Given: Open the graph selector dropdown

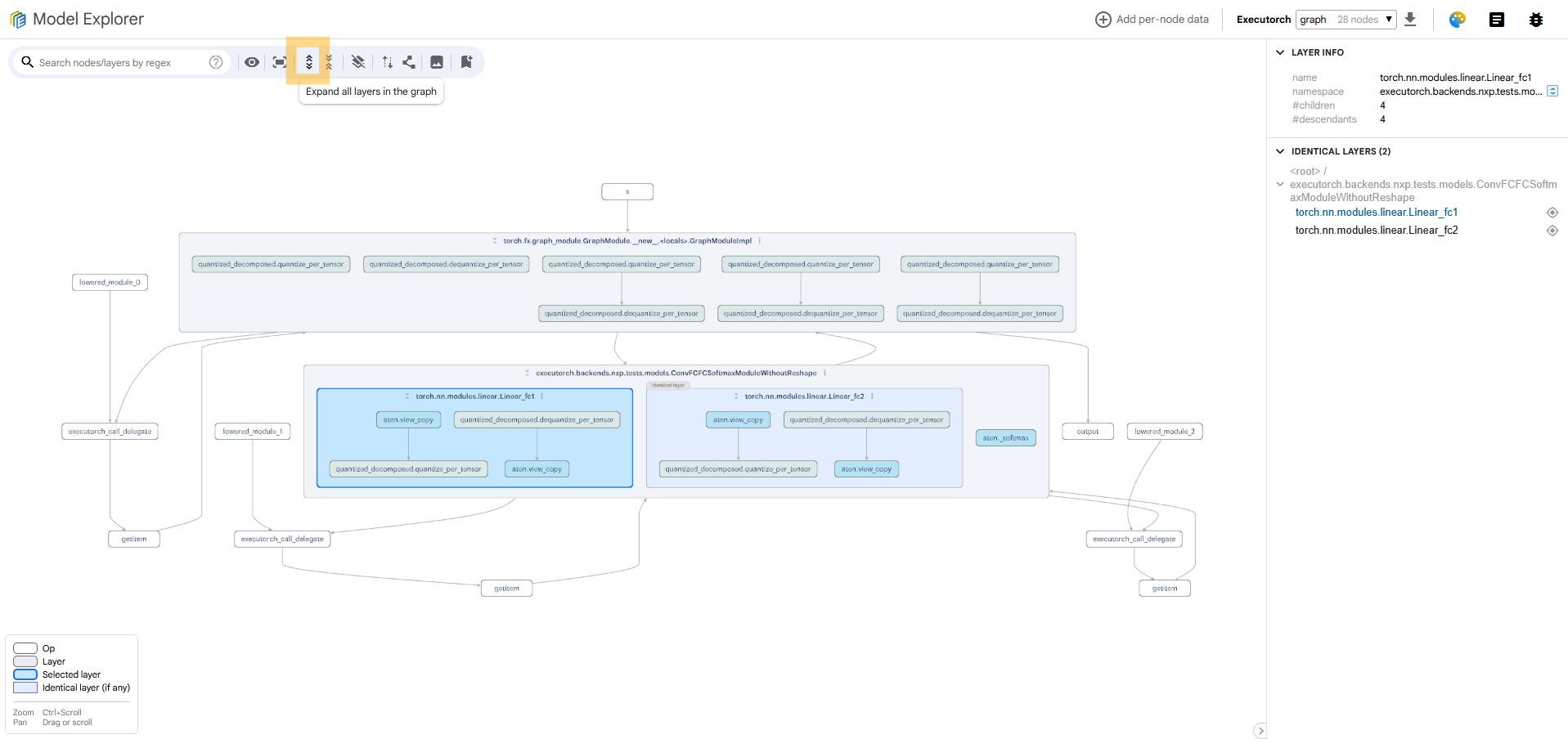Looking at the screenshot, I should point(1346,20).
